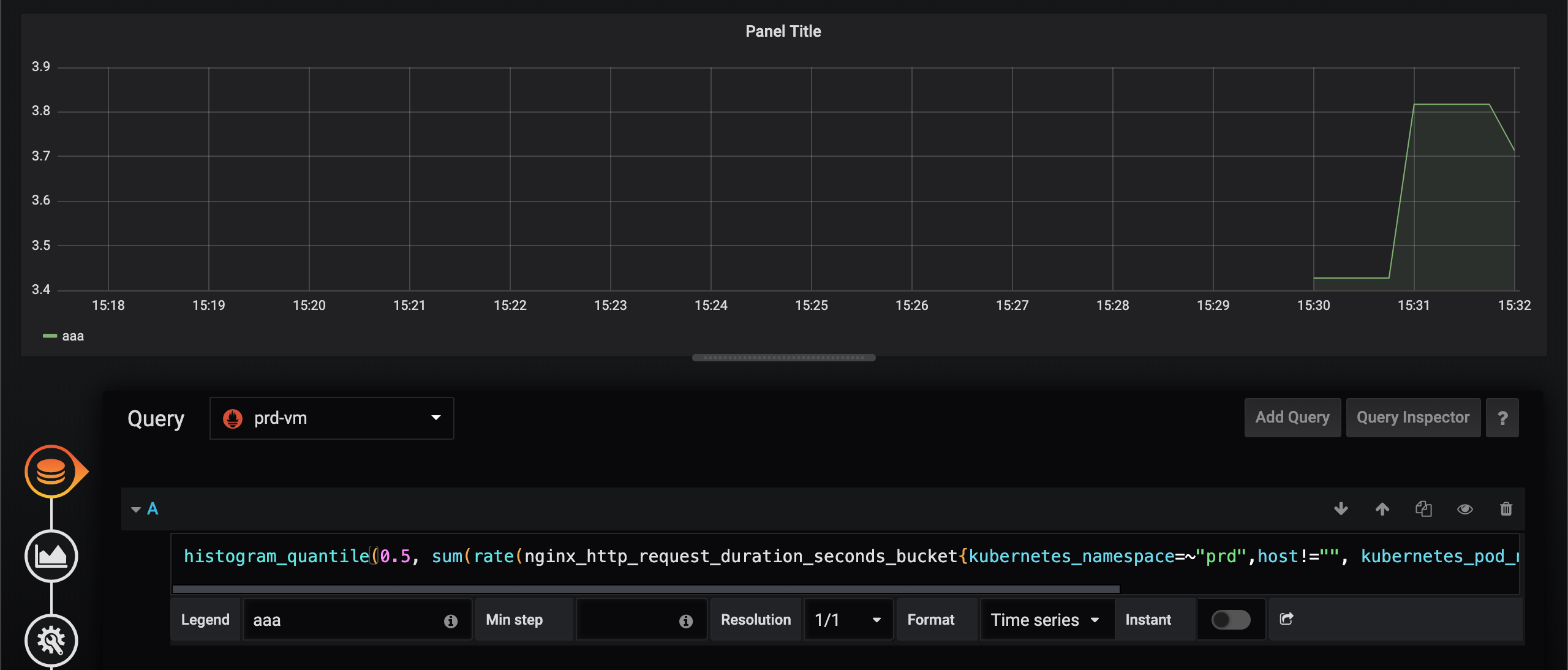Click the Add Query button
Image resolution: width=1568 pixels, height=670 pixels.
tap(1292, 418)
